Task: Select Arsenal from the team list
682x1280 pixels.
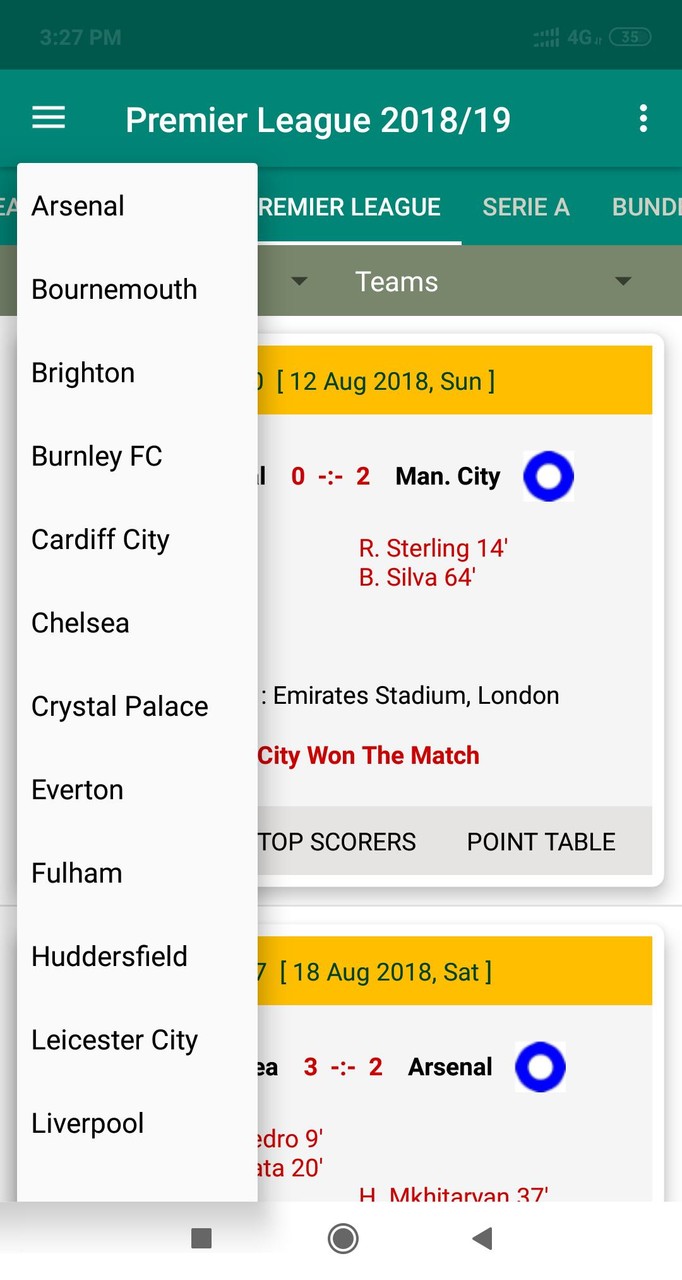Action: pos(77,206)
